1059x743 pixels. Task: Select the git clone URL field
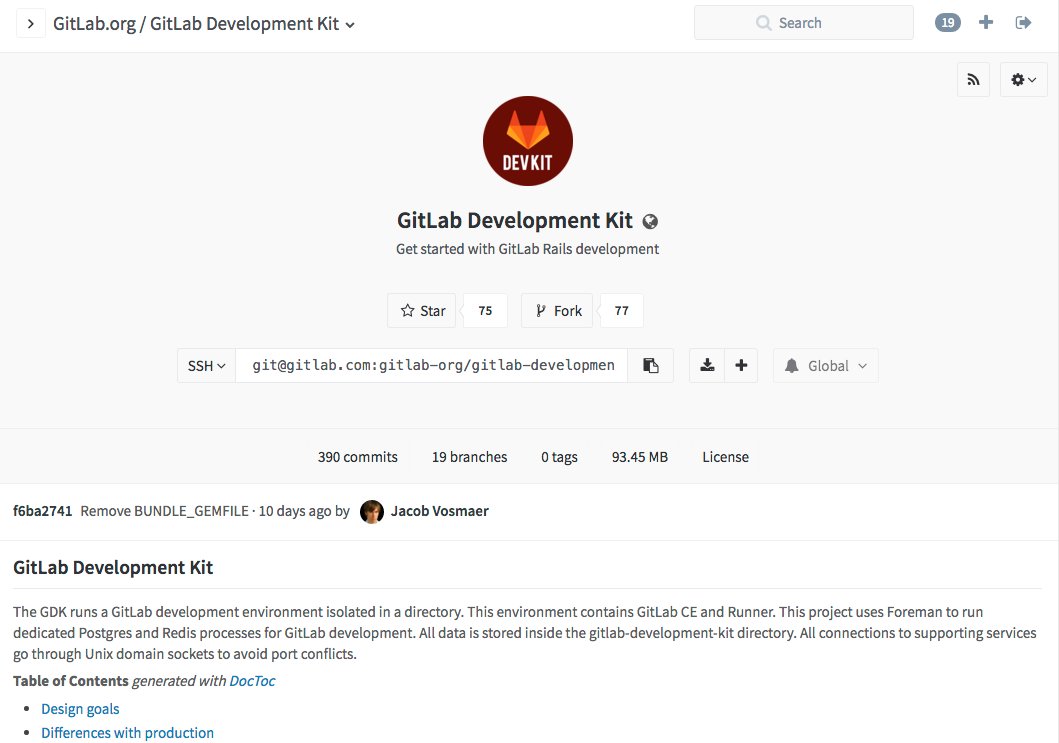432,365
